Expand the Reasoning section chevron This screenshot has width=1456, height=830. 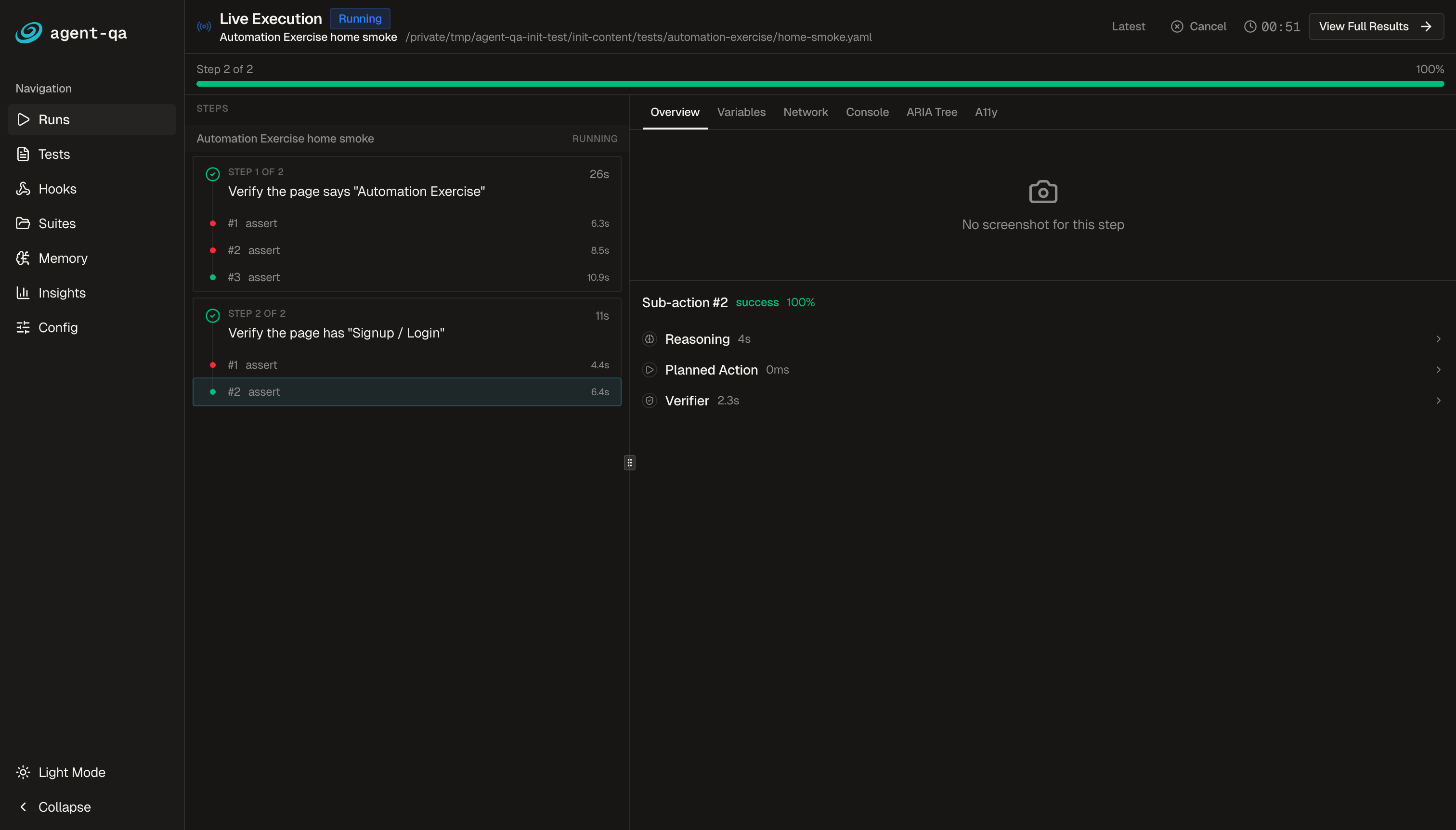1438,339
